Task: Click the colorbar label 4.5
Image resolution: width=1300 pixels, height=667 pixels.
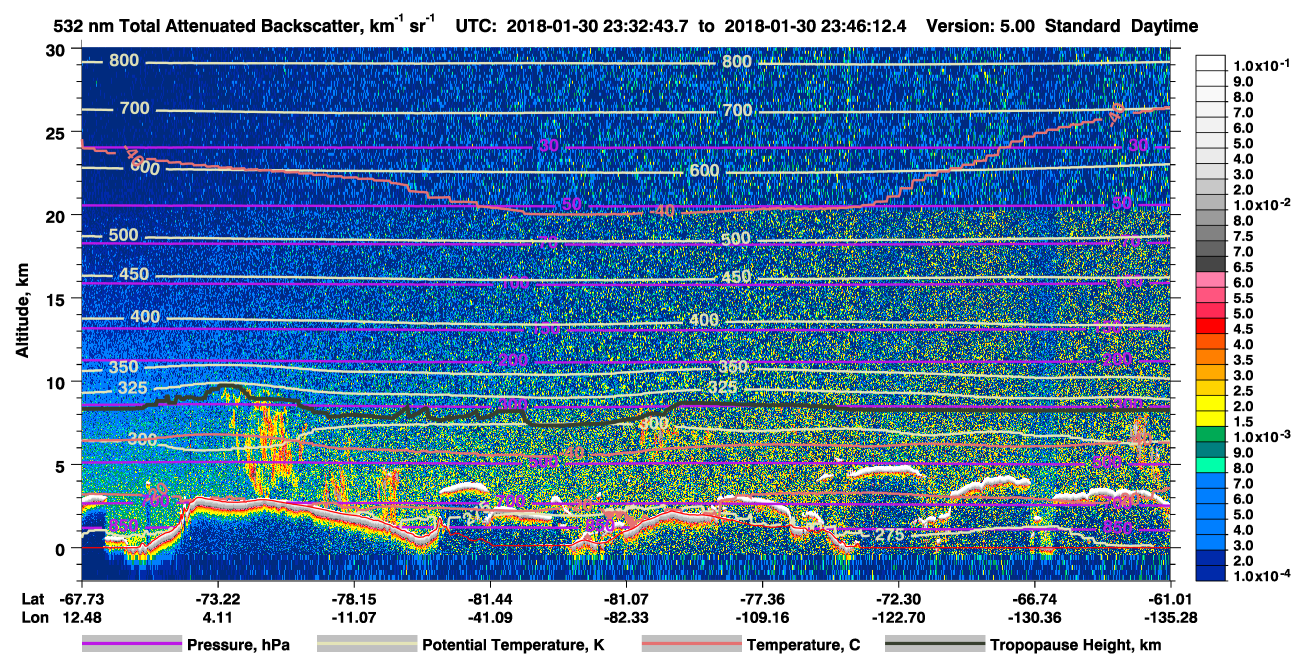Action: 1243,329
